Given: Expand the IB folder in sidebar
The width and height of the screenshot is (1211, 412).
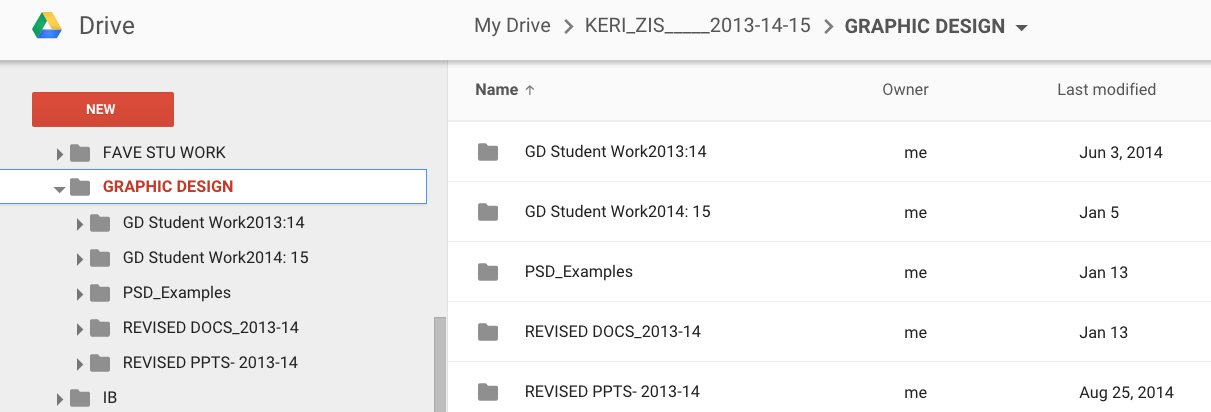Looking at the screenshot, I should (x=59, y=398).
